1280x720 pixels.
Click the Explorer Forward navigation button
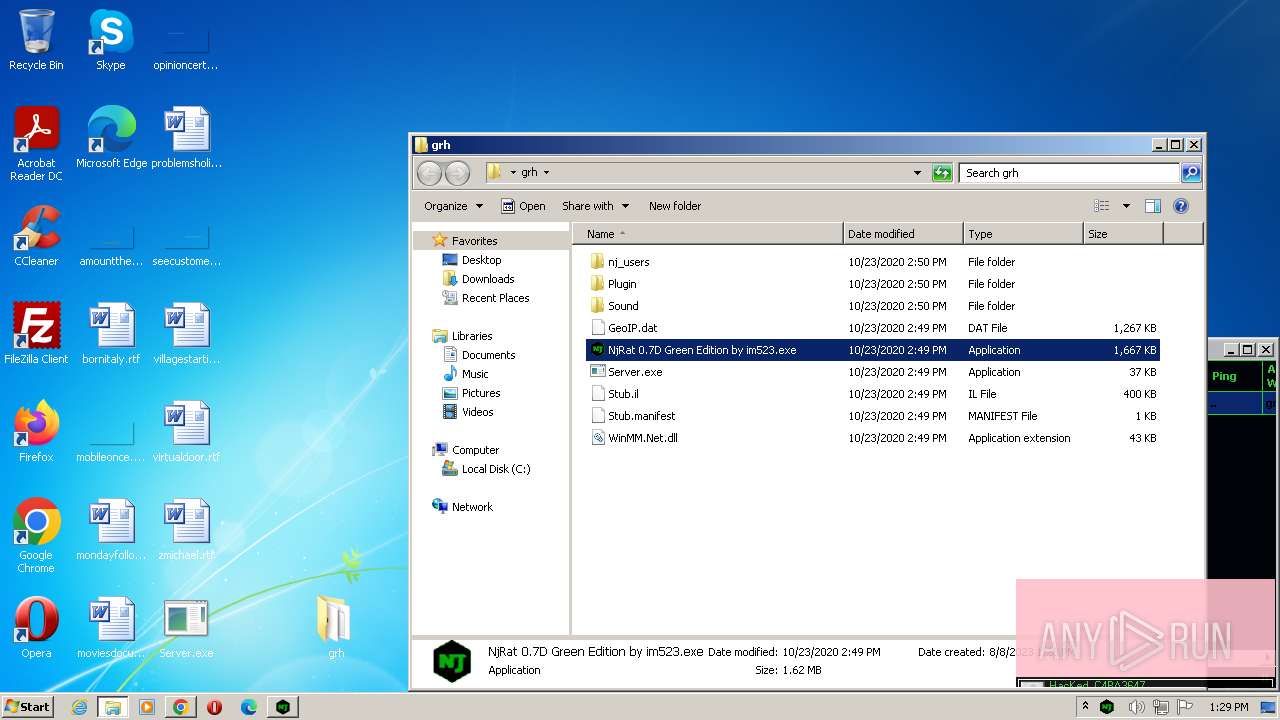coord(457,173)
